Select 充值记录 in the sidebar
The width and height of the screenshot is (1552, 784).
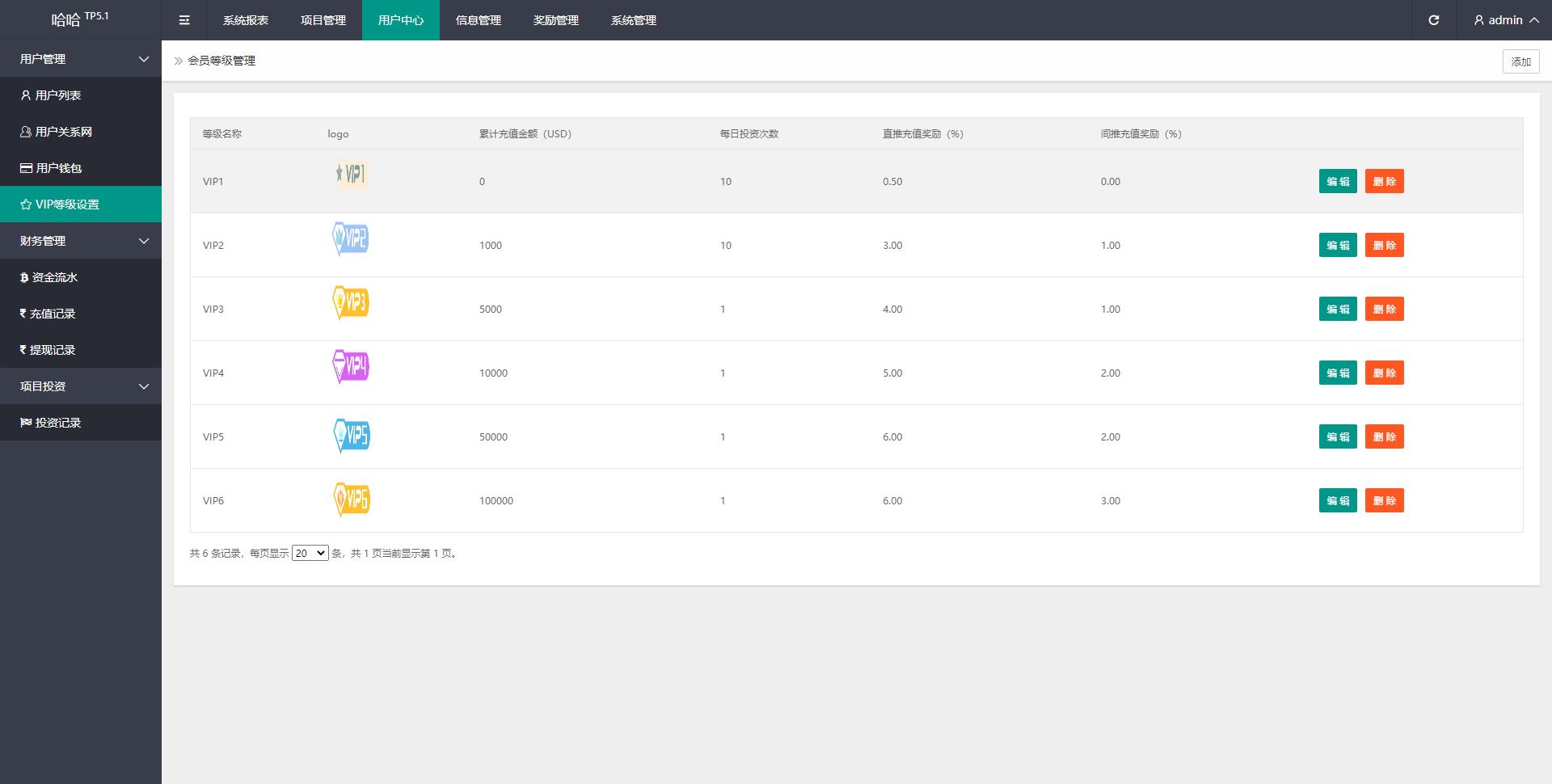tap(52, 314)
